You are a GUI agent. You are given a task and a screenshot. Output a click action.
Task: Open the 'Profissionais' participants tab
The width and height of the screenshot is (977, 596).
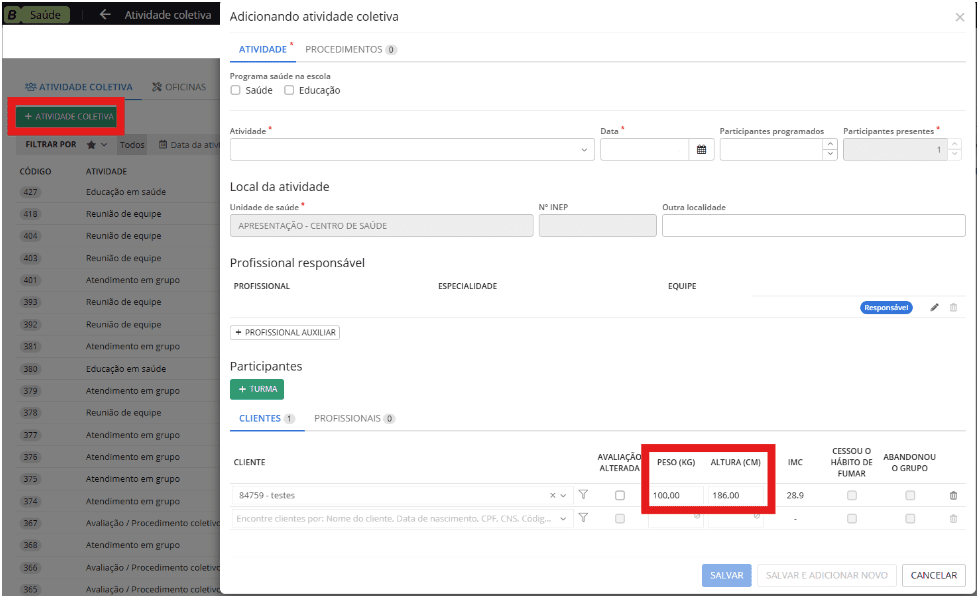click(354, 418)
